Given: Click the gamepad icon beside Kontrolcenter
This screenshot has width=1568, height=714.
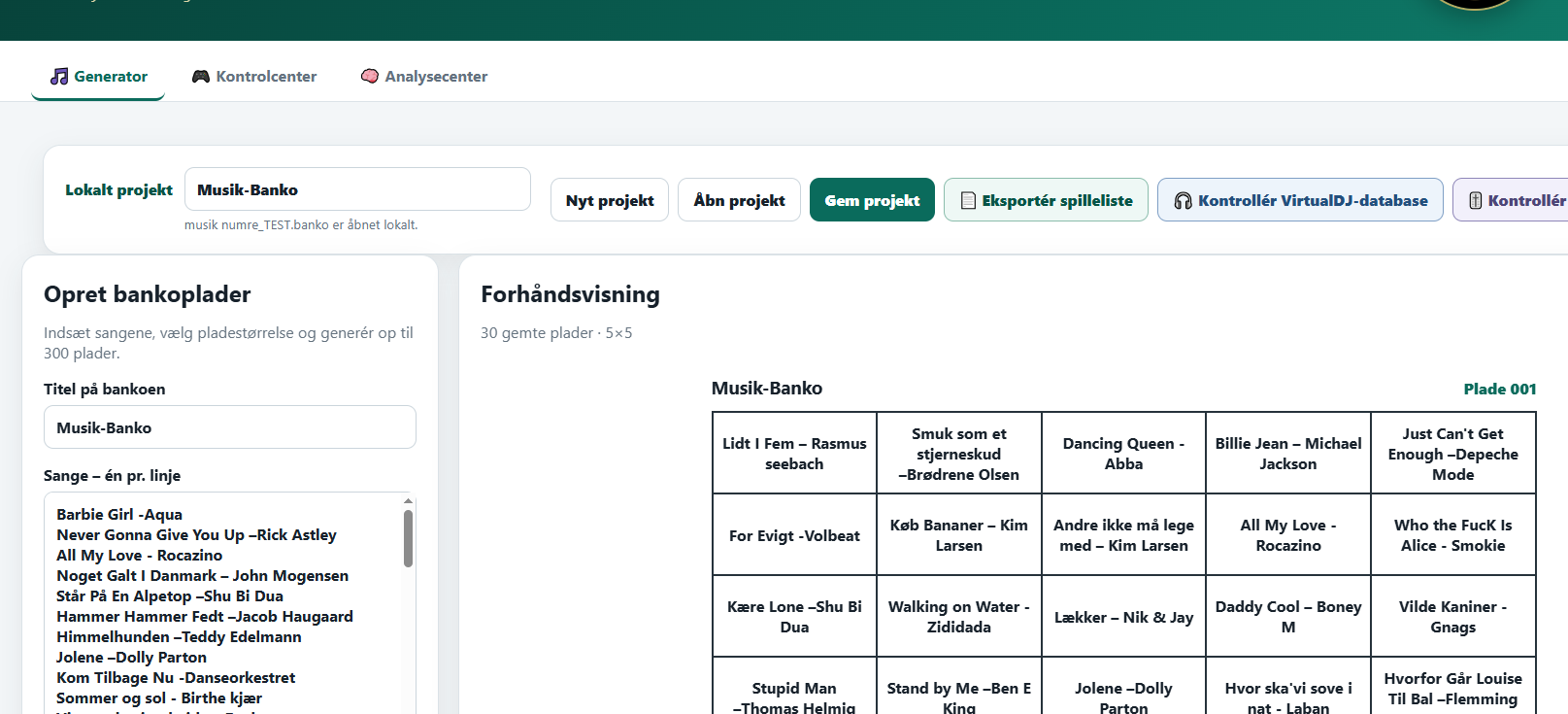Looking at the screenshot, I should tap(201, 76).
